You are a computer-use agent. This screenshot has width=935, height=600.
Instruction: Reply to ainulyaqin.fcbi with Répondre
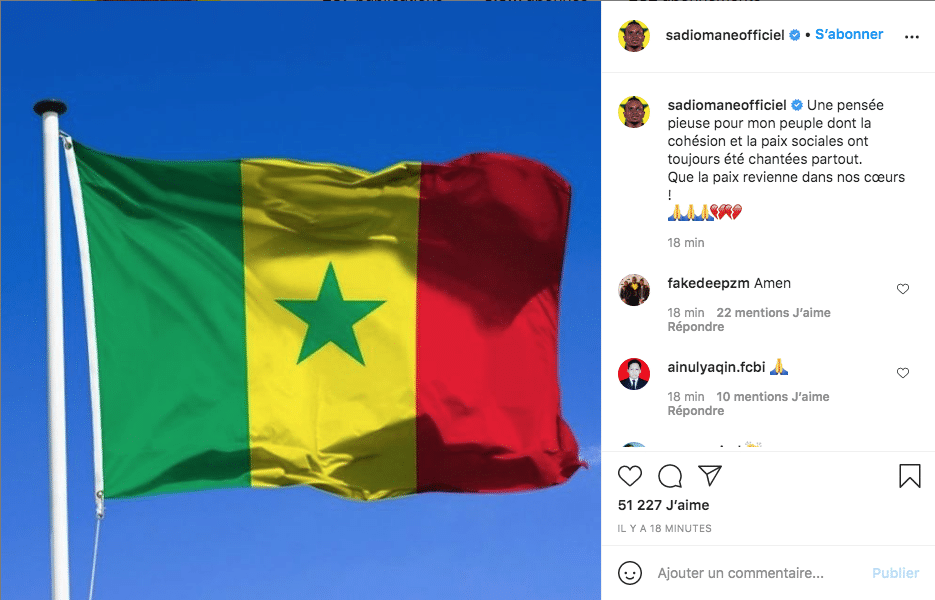point(695,411)
